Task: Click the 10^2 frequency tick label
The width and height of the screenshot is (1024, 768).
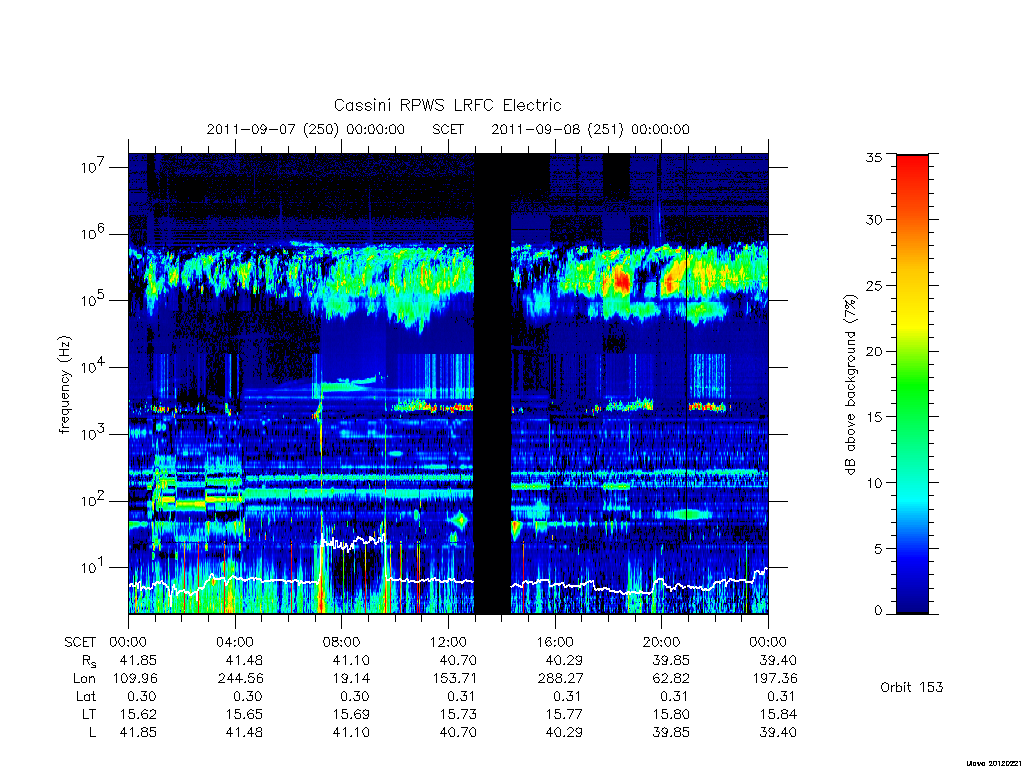Action: point(93,501)
